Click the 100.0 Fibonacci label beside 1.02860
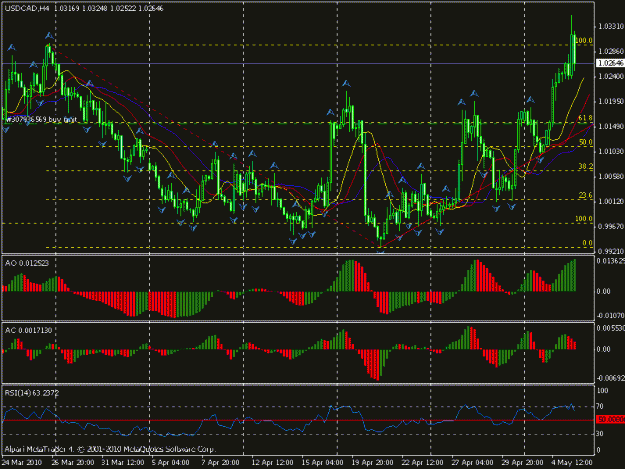The image size is (625, 469). point(584,41)
